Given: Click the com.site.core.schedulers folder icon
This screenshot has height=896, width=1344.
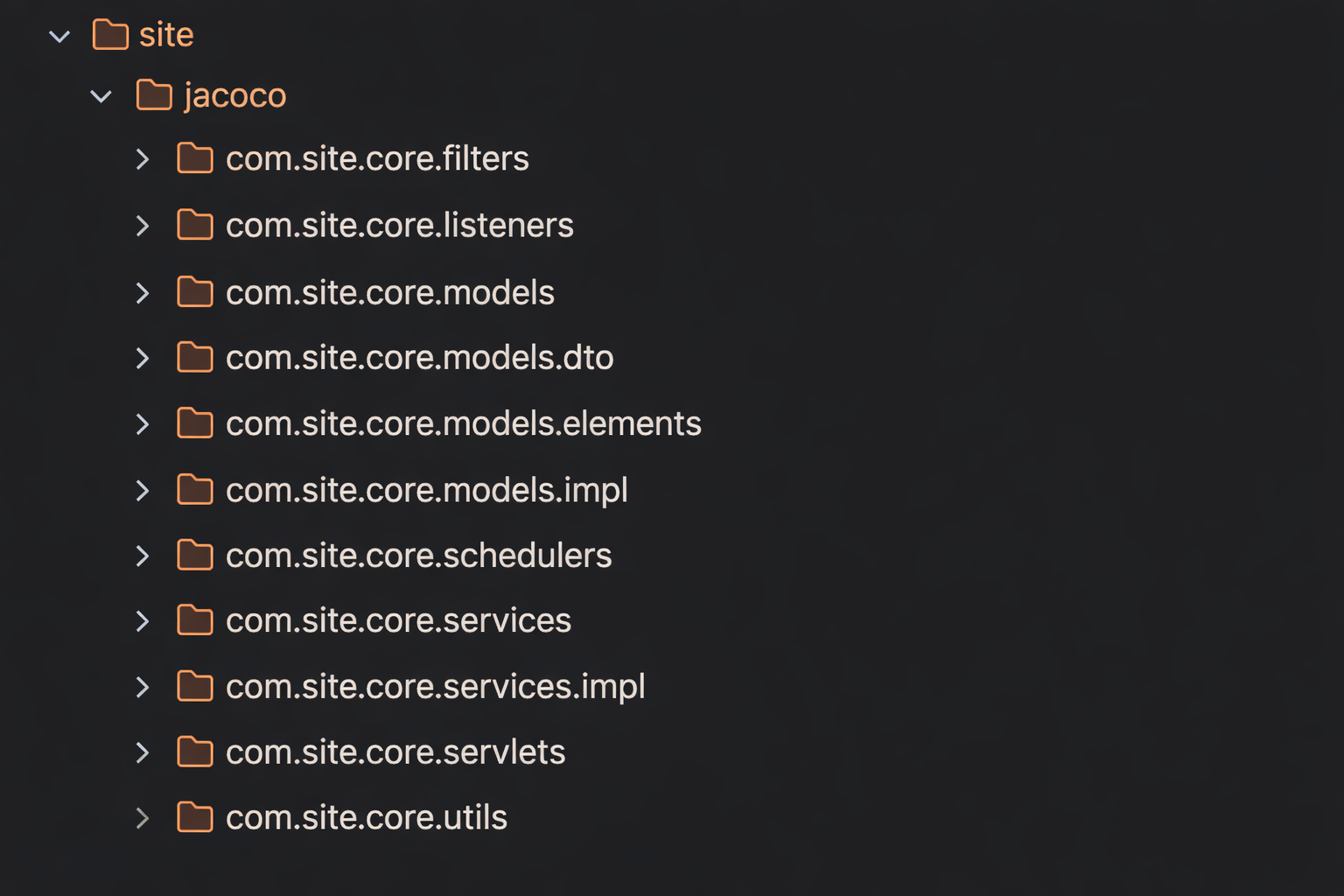Looking at the screenshot, I should (x=194, y=556).
